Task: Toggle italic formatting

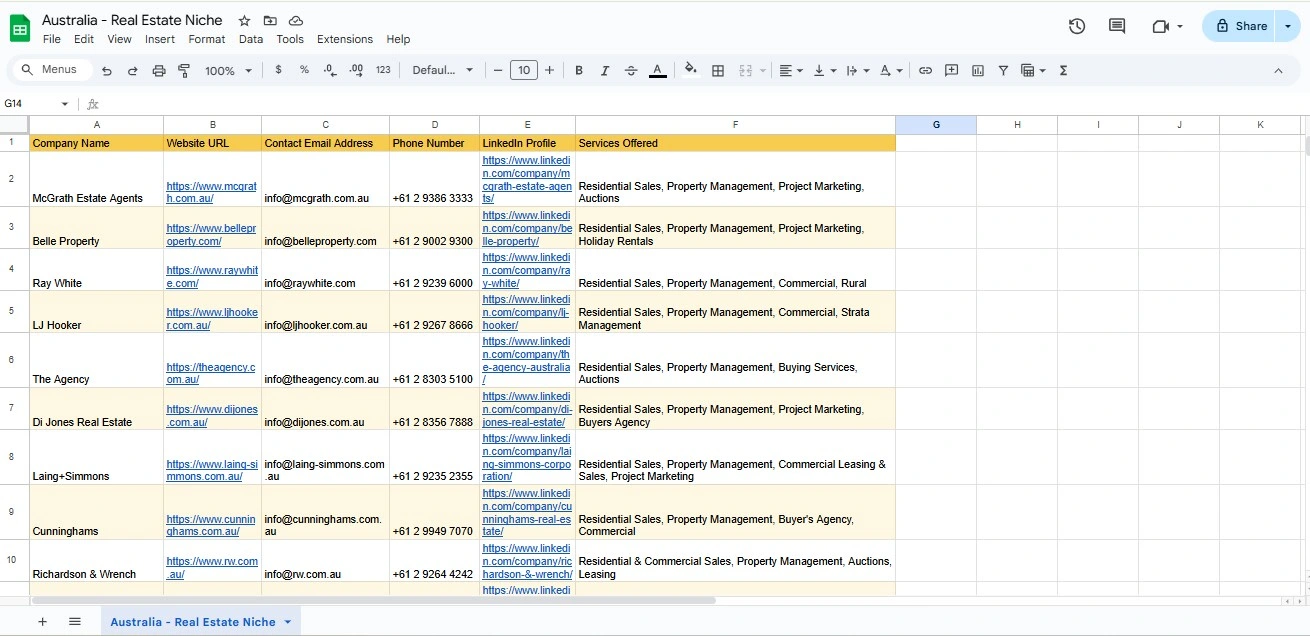Action: tap(605, 70)
